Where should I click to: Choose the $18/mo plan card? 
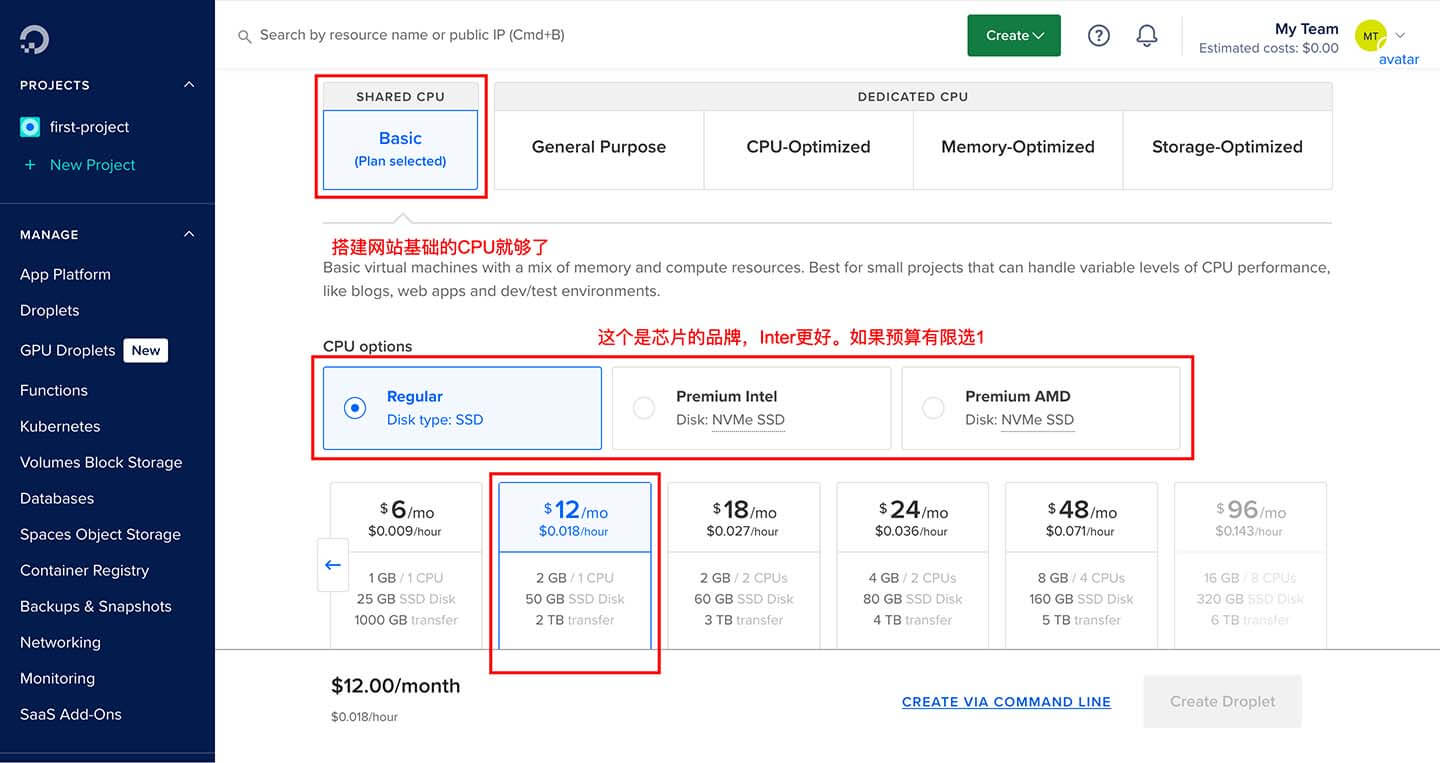pyautogui.click(x=744, y=565)
